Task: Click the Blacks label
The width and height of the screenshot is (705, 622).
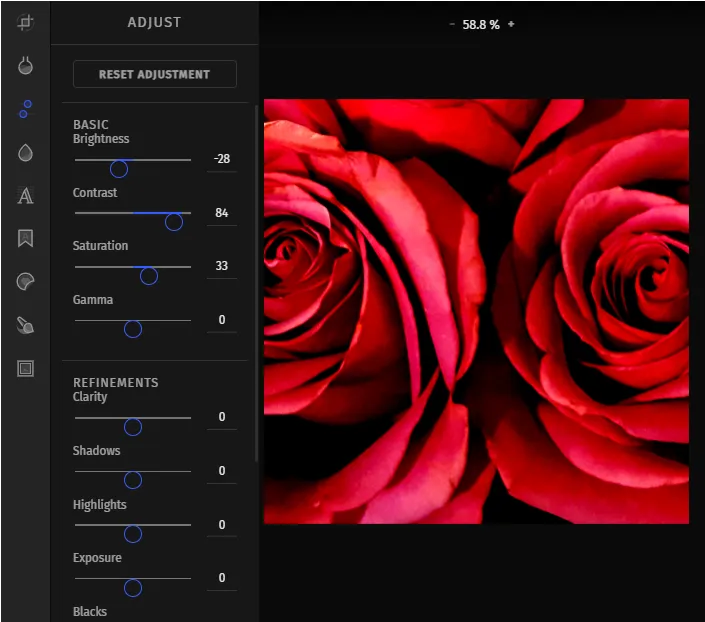Action: click(x=90, y=612)
